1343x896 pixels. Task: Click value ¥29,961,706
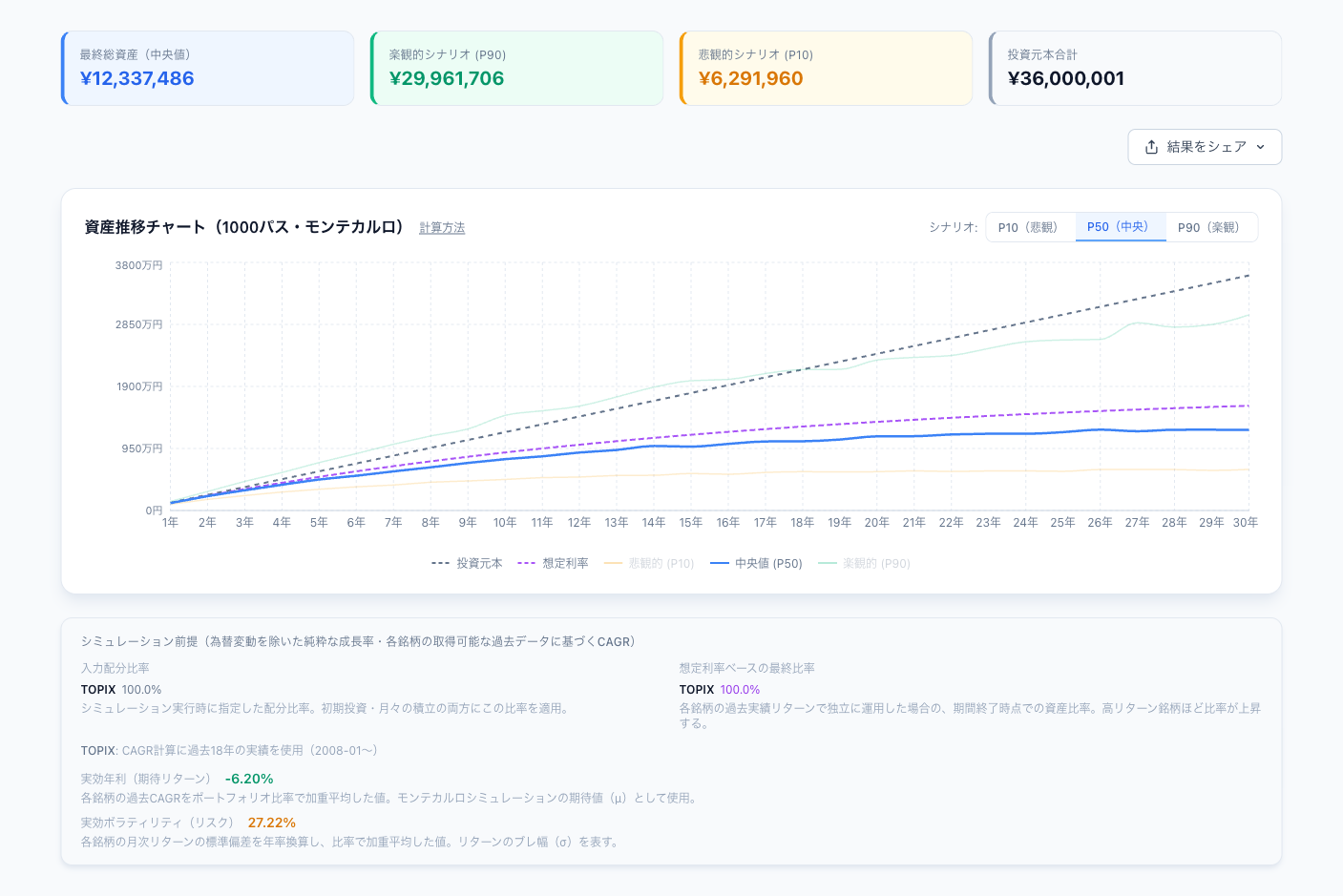447,79
